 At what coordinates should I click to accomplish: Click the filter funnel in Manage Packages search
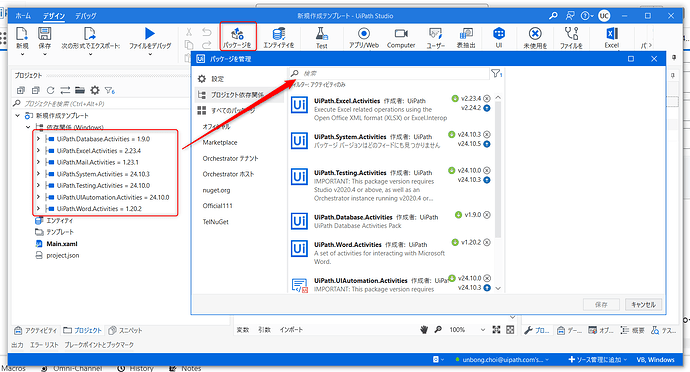pos(496,74)
